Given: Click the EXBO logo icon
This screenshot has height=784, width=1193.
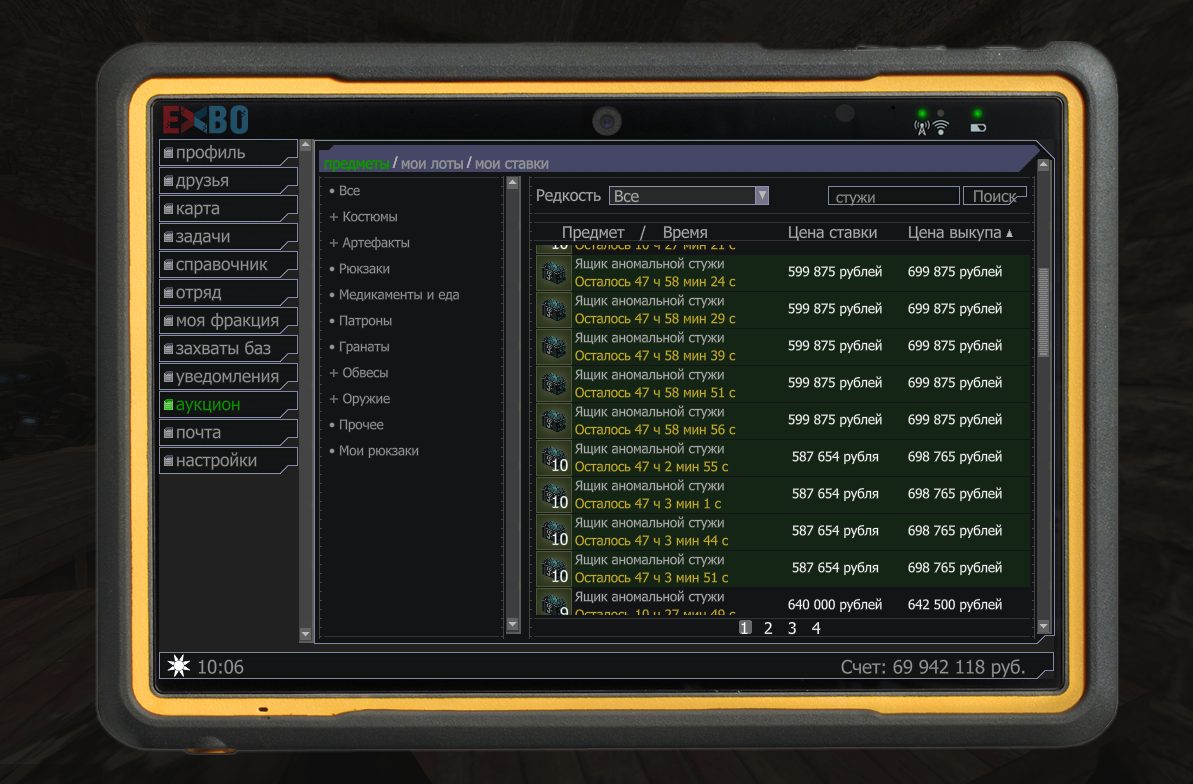Looking at the screenshot, I should coord(205,120).
